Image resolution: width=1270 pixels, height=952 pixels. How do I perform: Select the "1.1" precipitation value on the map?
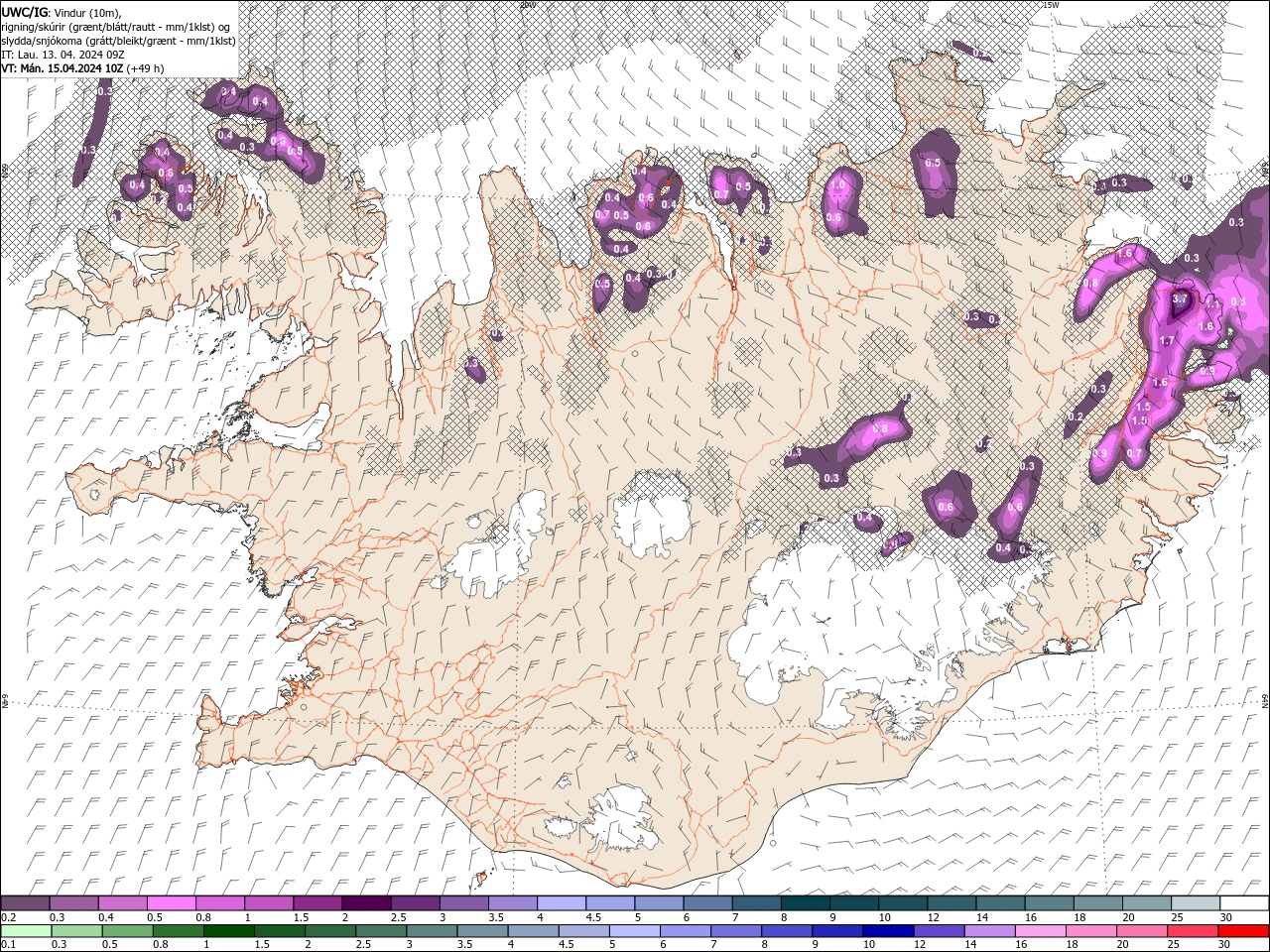(x=1210, y=304)
